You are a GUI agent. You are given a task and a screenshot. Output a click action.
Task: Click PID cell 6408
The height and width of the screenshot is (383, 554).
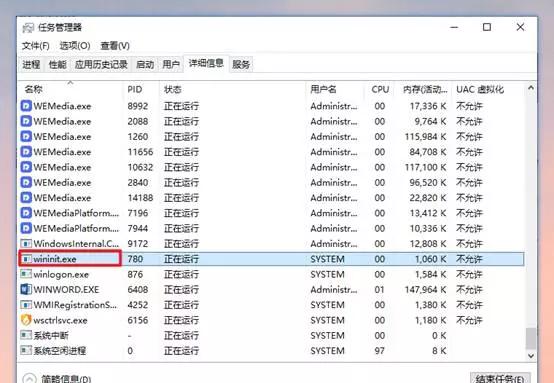138,290
